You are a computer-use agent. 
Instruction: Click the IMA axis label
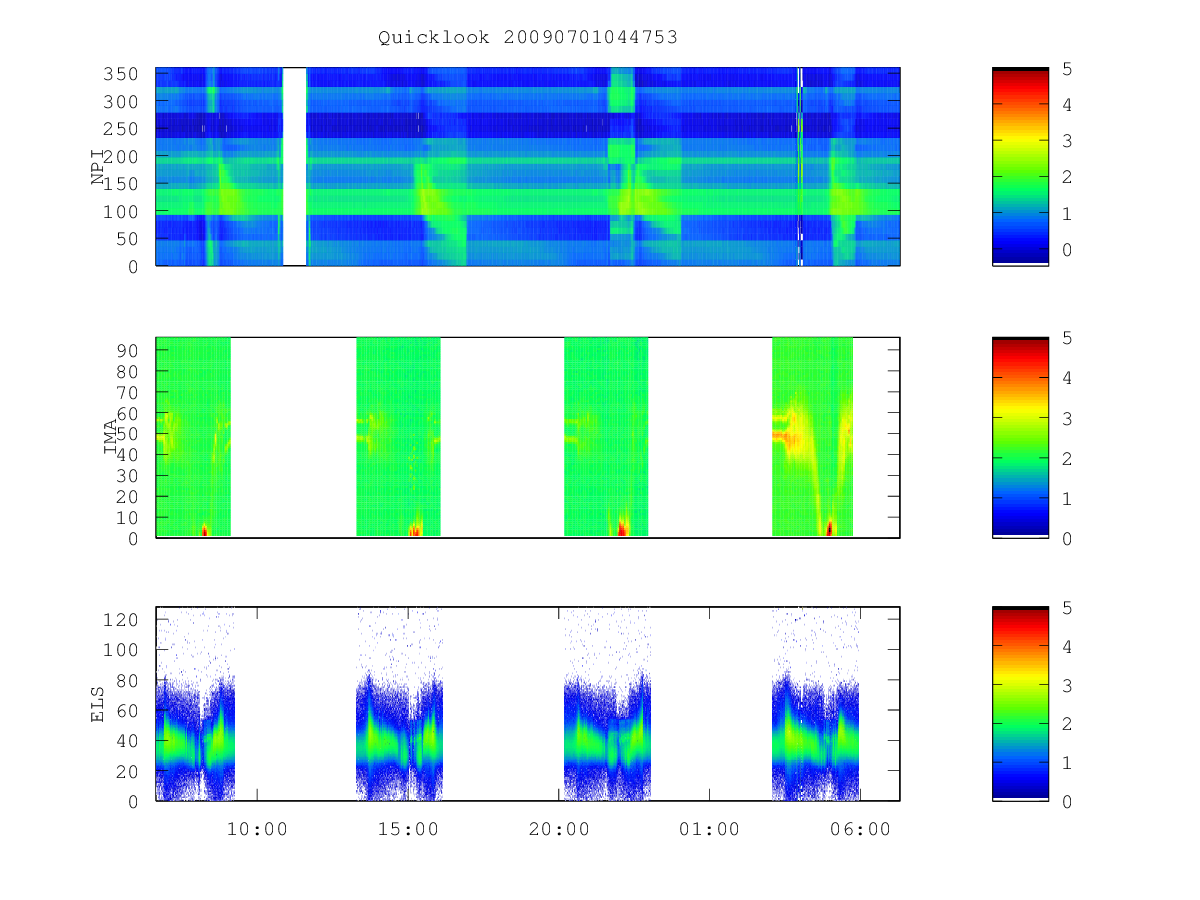[x=110, y=438]
